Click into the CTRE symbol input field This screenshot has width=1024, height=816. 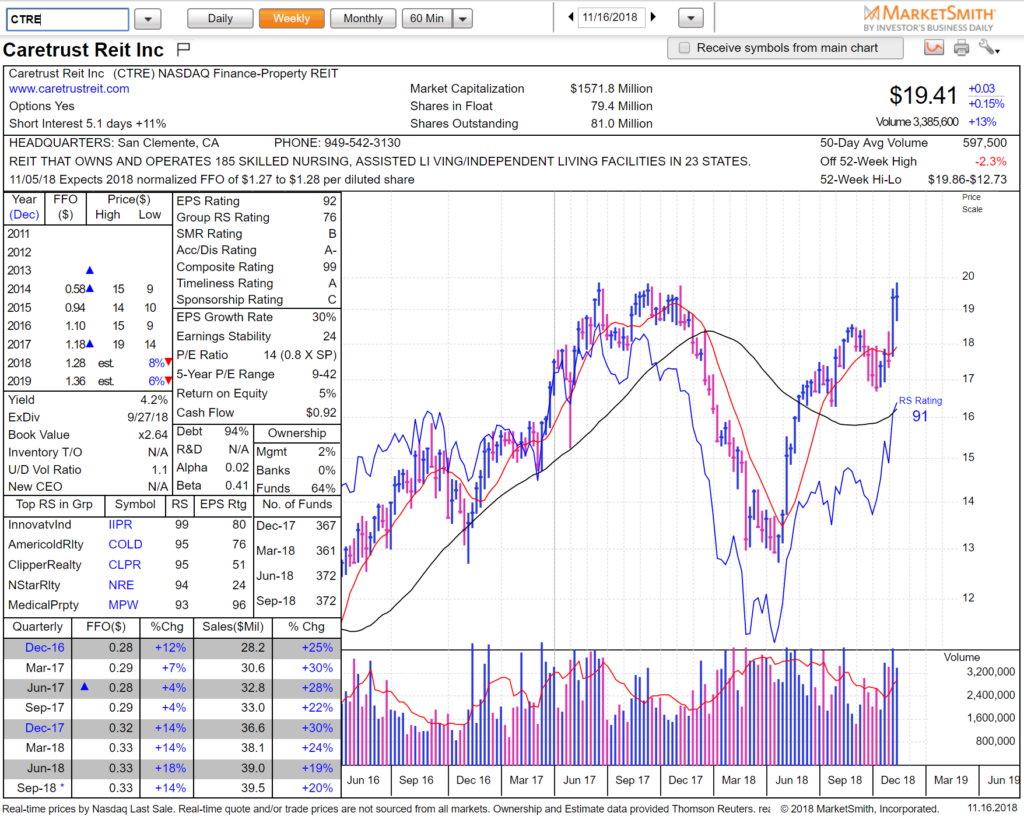click(67, 19)
